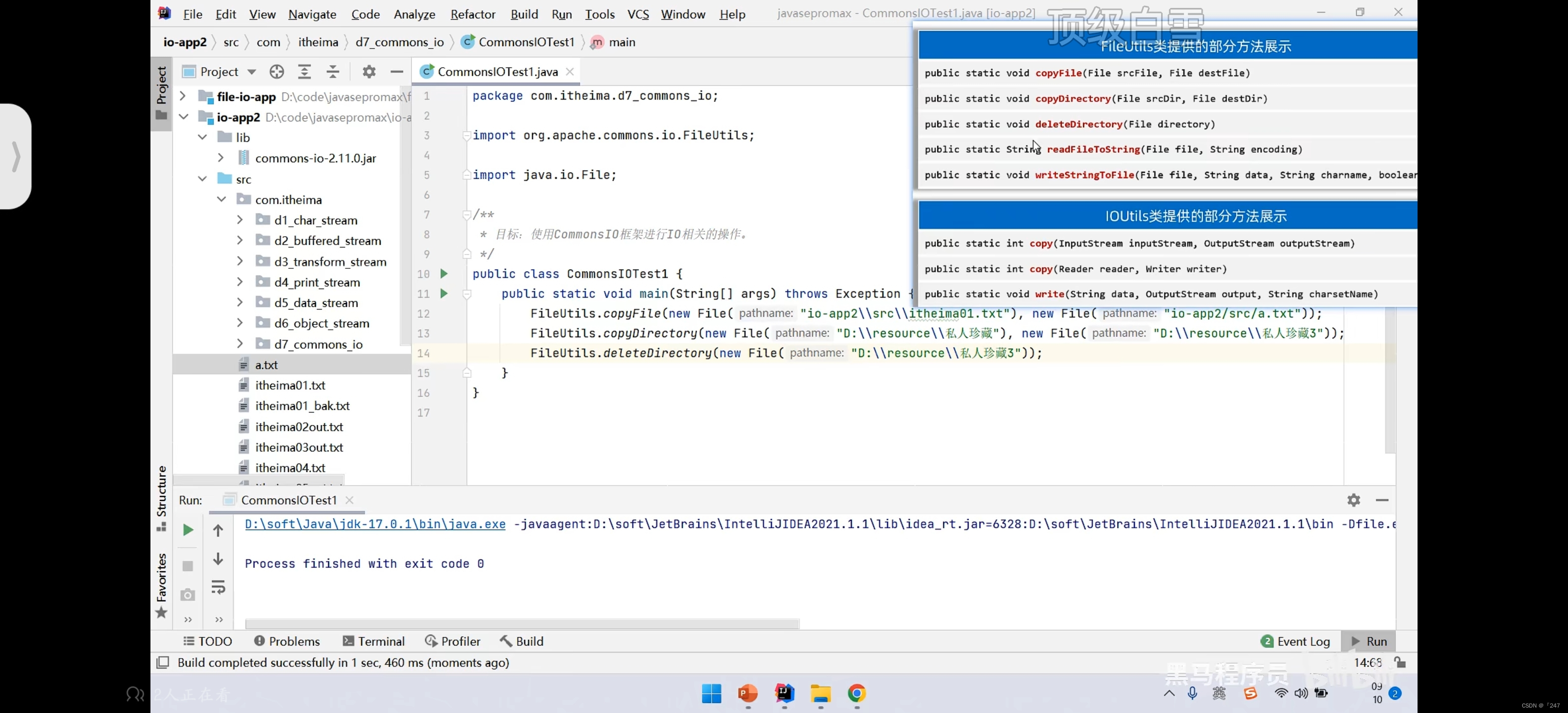Open Windows Start menu

tap(712, 694)
